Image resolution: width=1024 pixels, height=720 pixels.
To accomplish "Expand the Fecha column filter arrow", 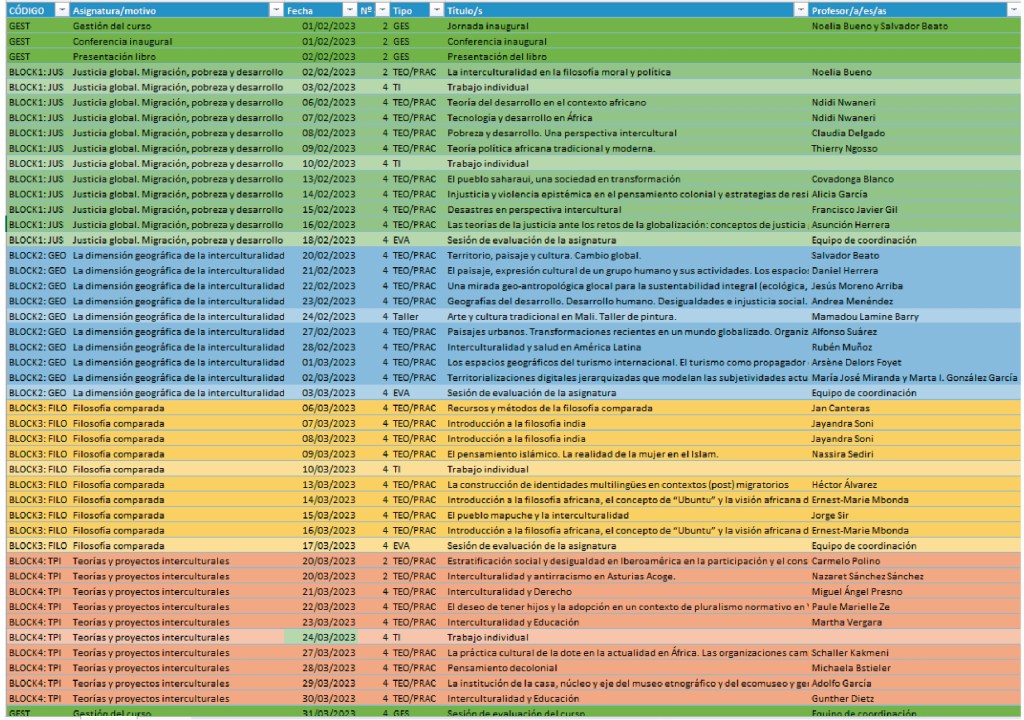I will (349, 9).
